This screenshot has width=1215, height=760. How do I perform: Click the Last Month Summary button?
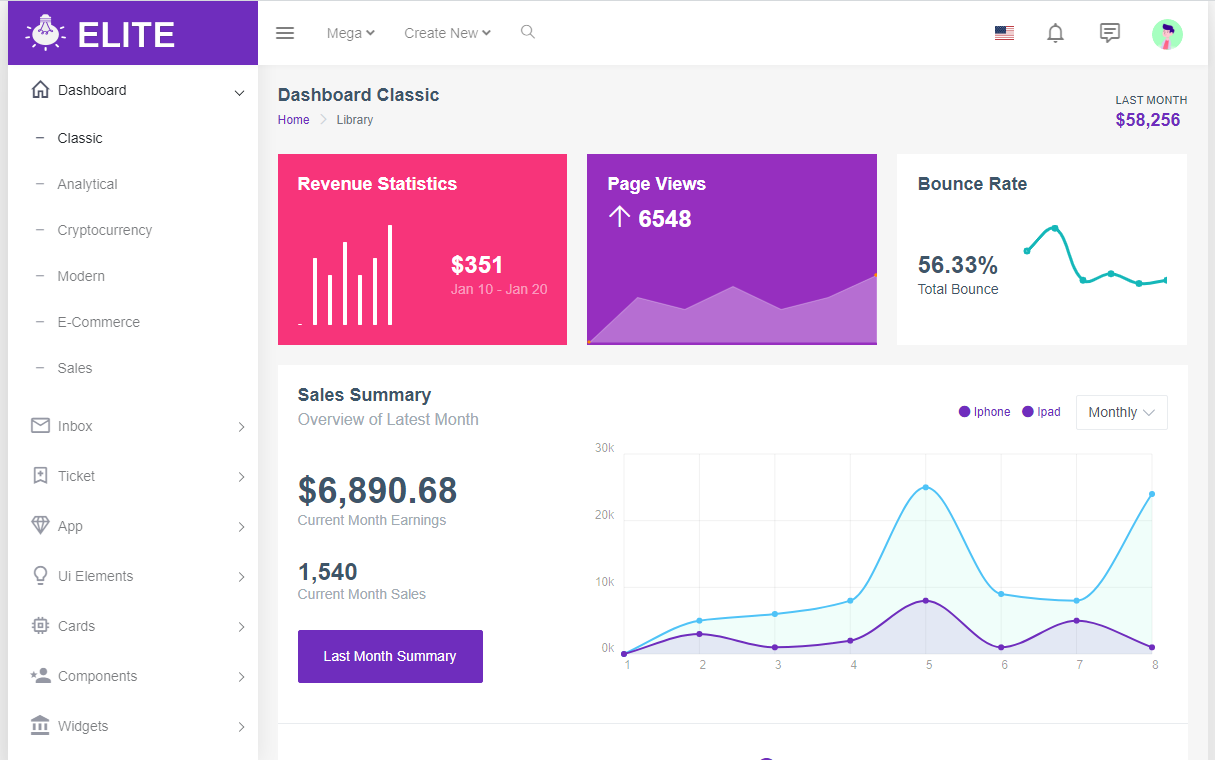point(390,656)
